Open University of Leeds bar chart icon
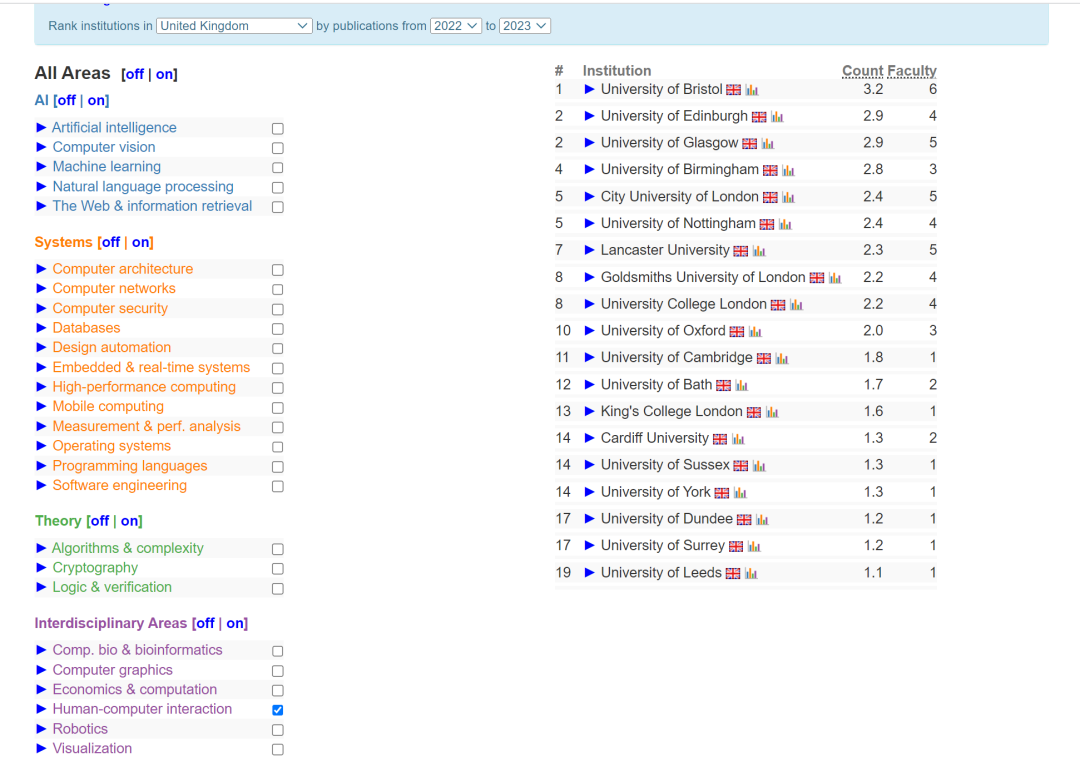The height and width of the screenshot is (766, 1080). 751,574
